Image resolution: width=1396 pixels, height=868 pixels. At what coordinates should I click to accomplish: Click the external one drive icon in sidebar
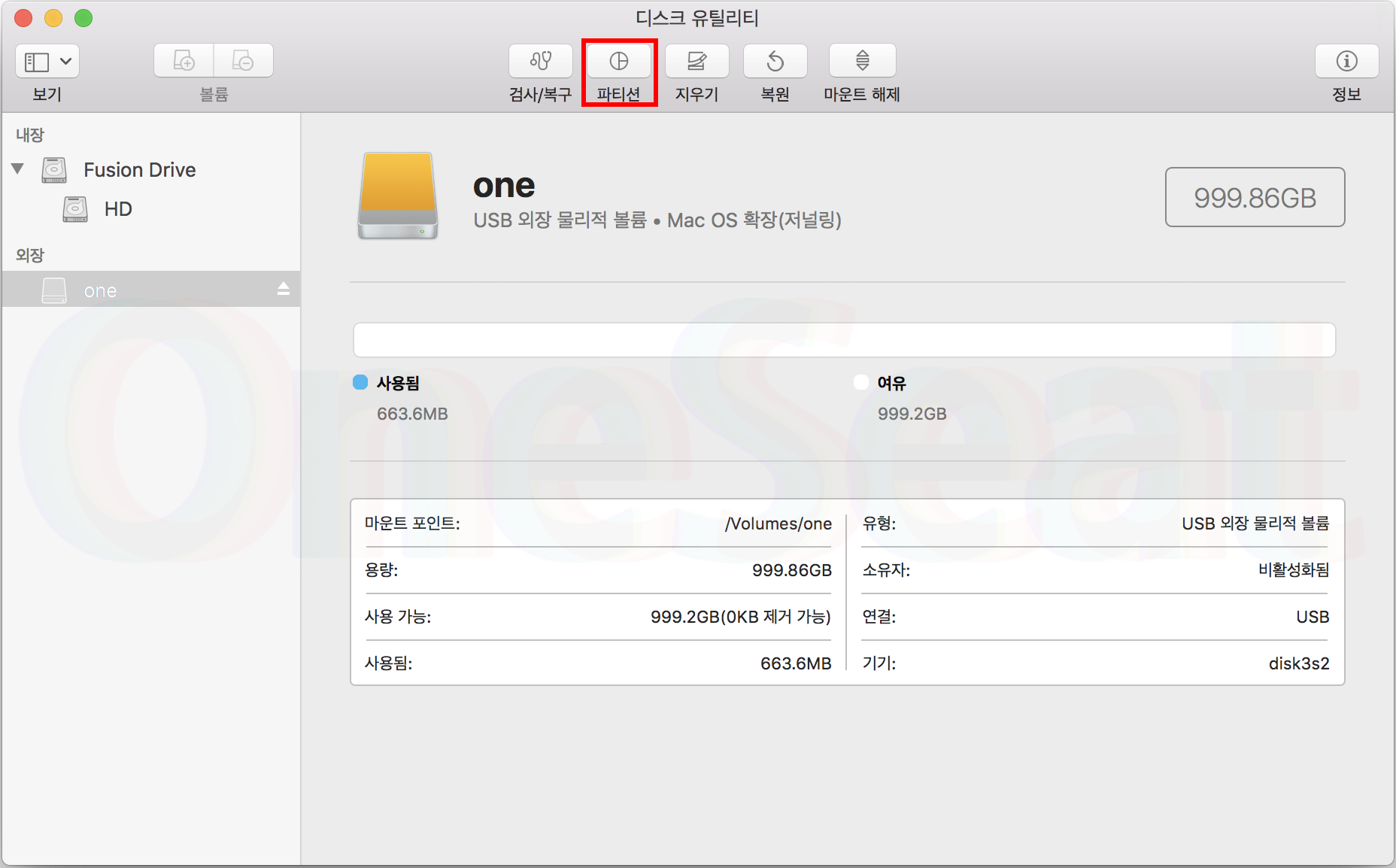point(54,290)
